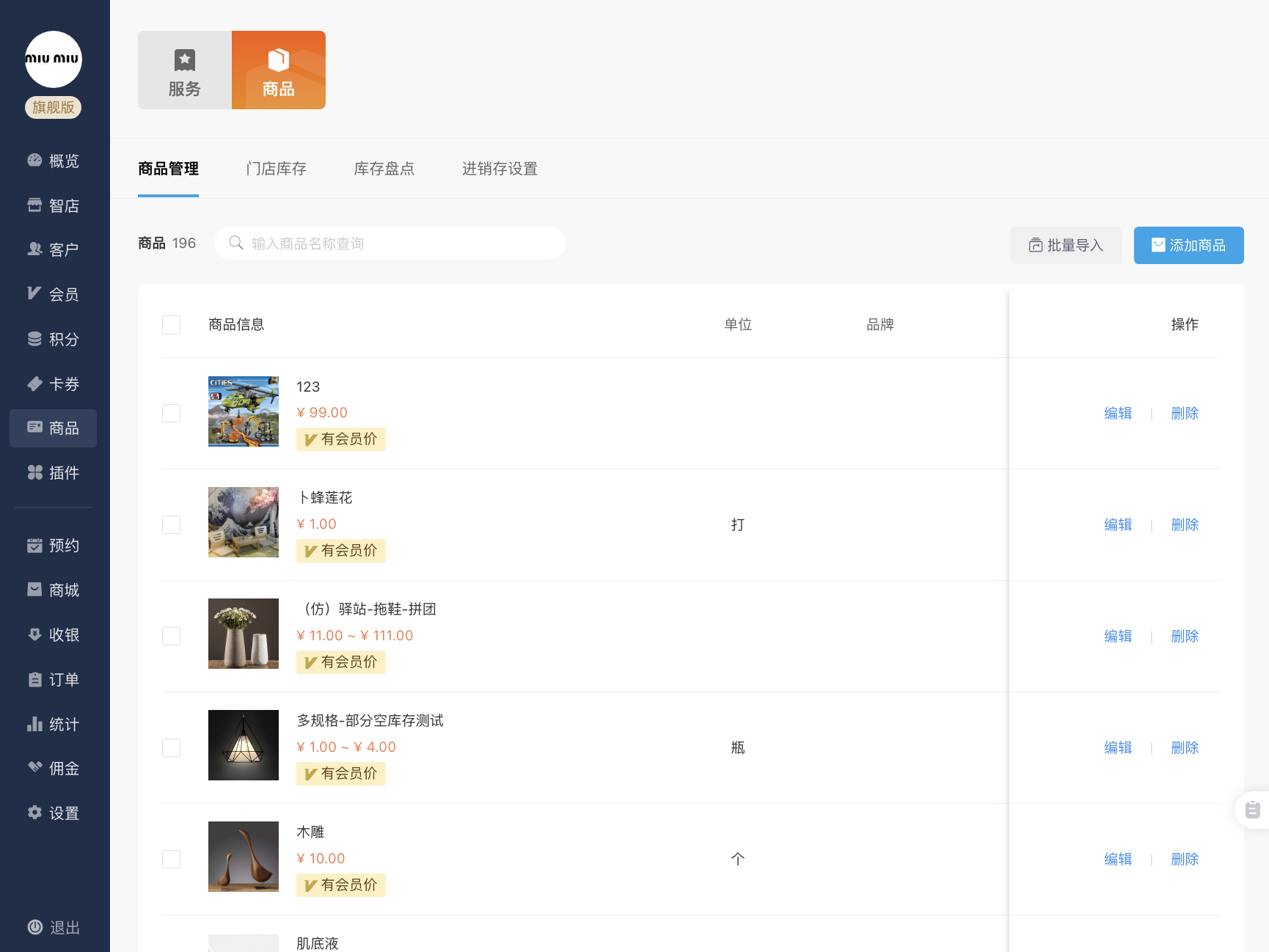
Task: Click 退出 logout icon
Action: coord(34,927)
